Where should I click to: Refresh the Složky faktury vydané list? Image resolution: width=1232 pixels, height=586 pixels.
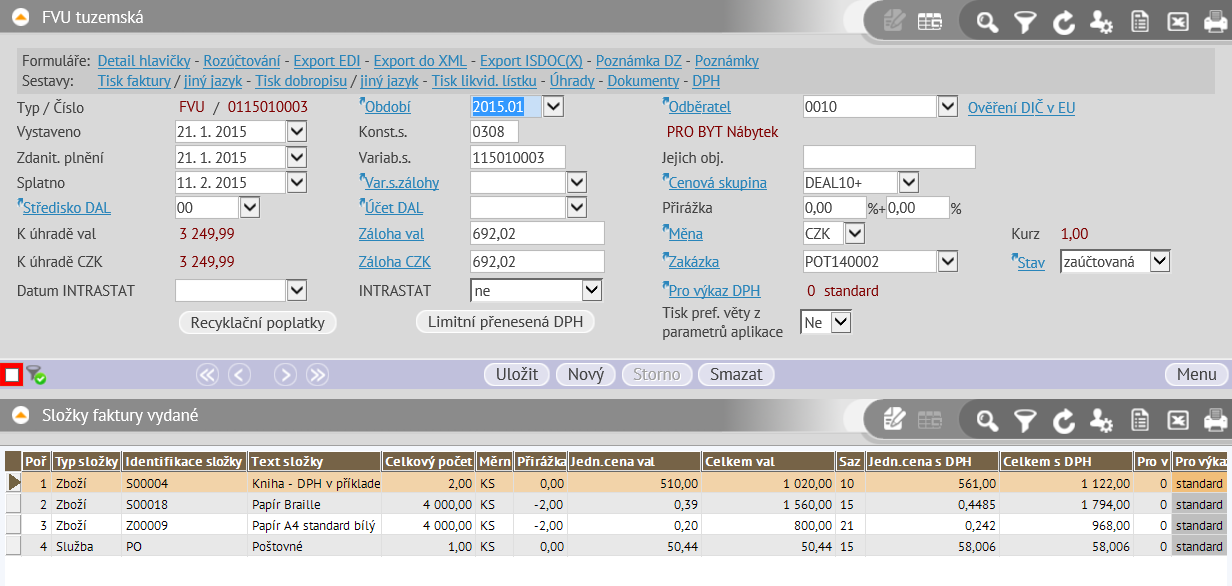(x=1063, y=420)
